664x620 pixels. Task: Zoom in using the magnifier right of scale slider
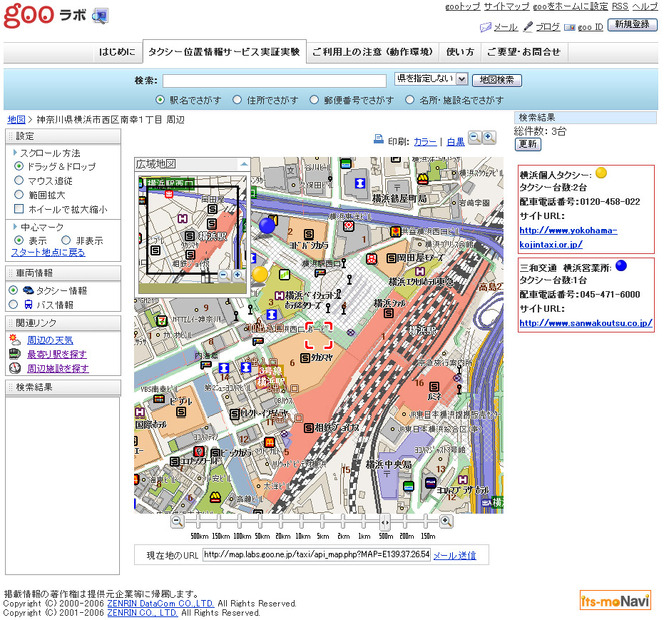pyautogui.click(x=445, y=521)
